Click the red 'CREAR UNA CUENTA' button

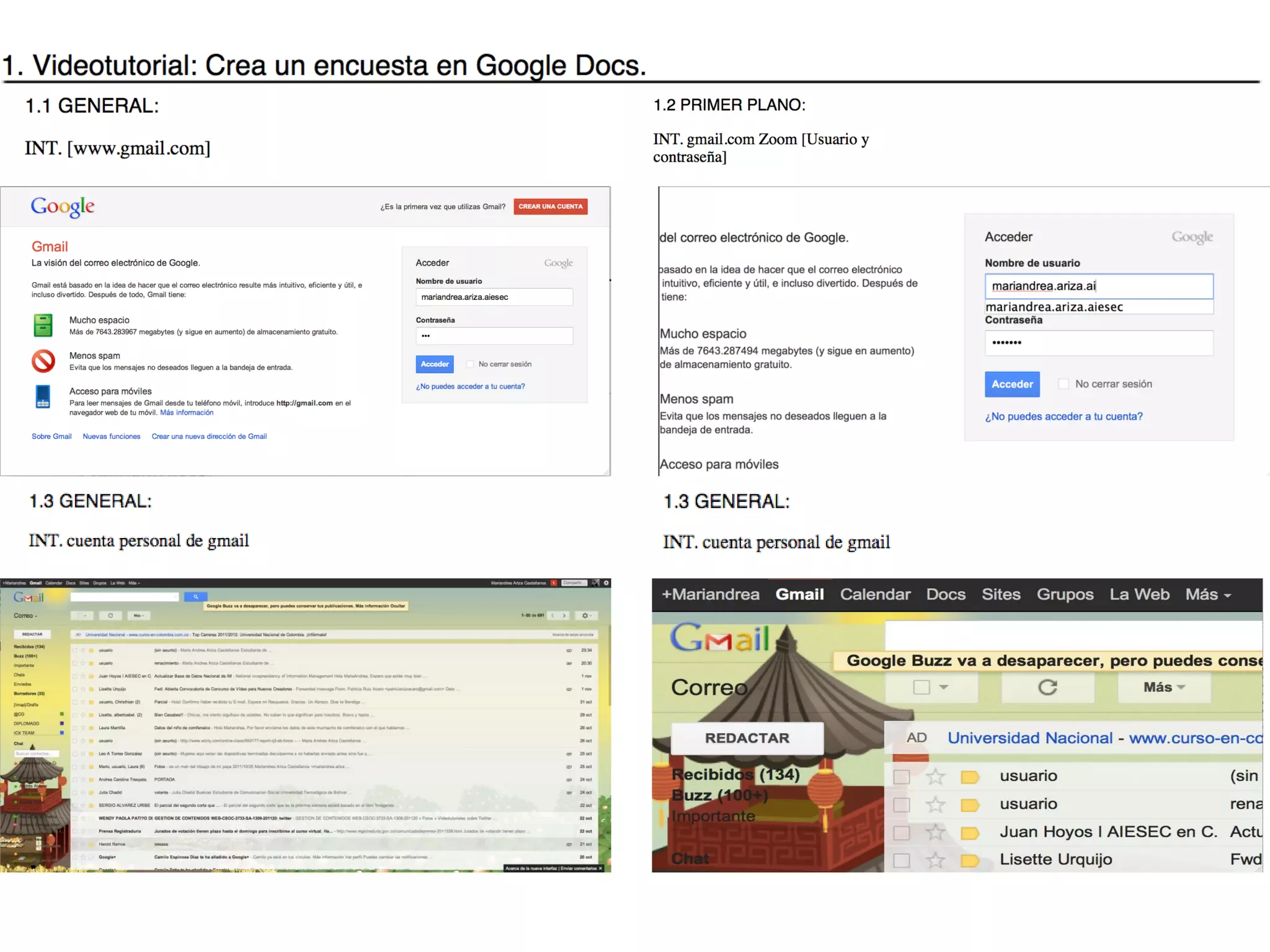click(x=551, y=206)
